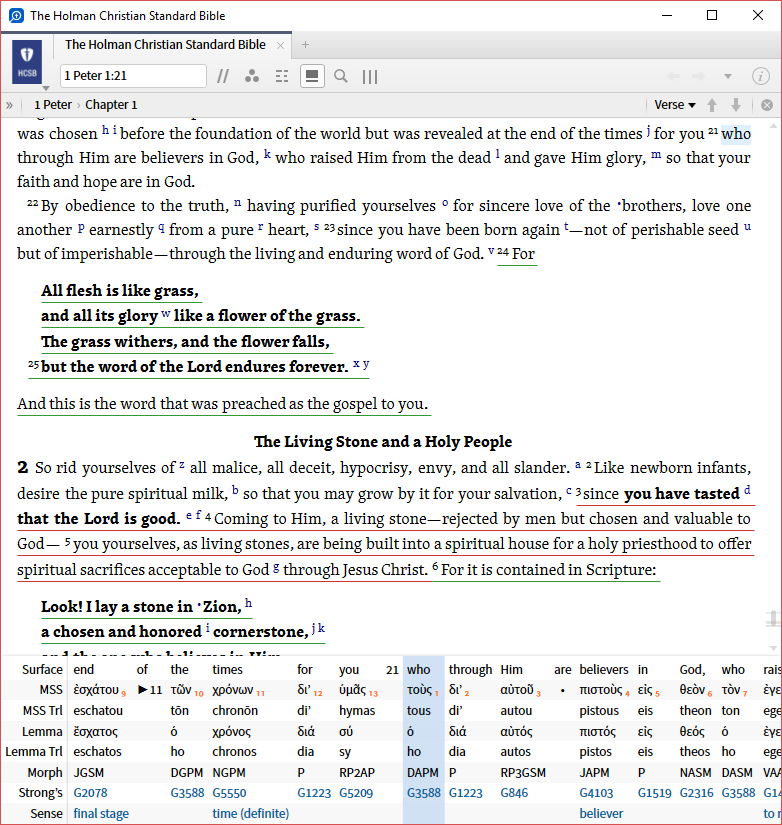Image resolution: width=782 pixels, height=825 pixels.
Task: Jump to previous verse up arrow
Action: pyautogui.click(x=712, y=105)
